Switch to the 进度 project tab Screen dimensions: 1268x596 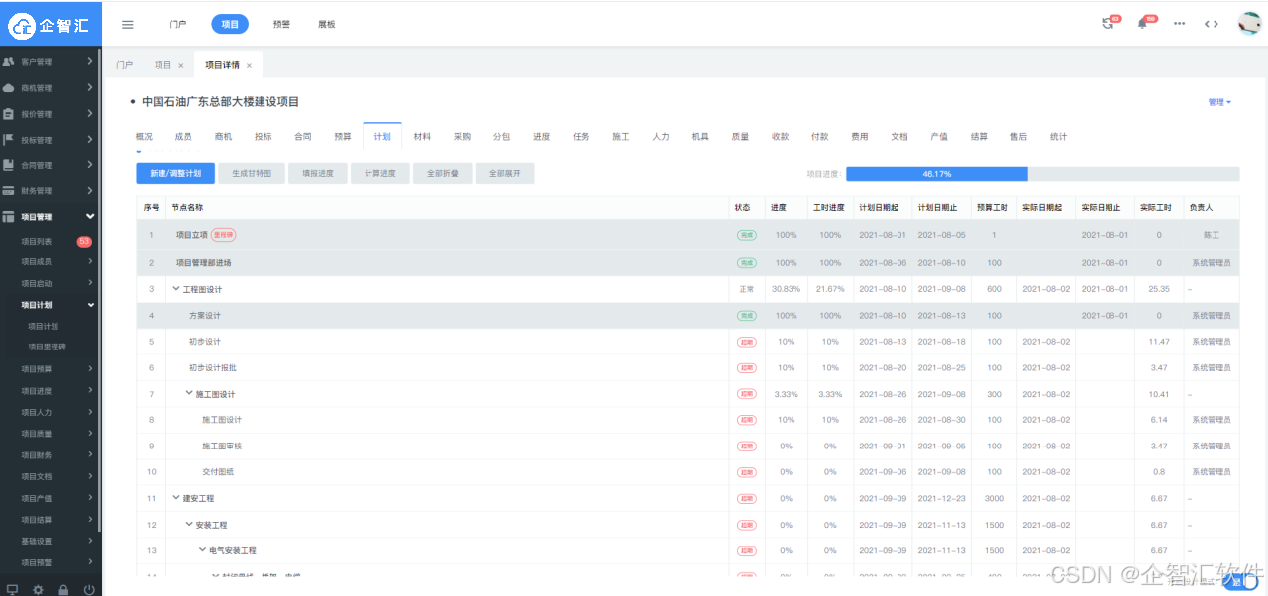coord(541,137)
